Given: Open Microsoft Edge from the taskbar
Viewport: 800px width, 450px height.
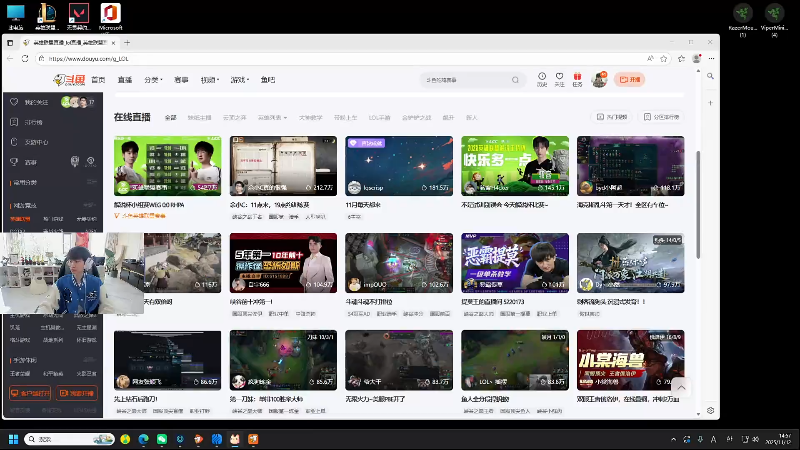Looking at the screenshot, I should [143, 439].
